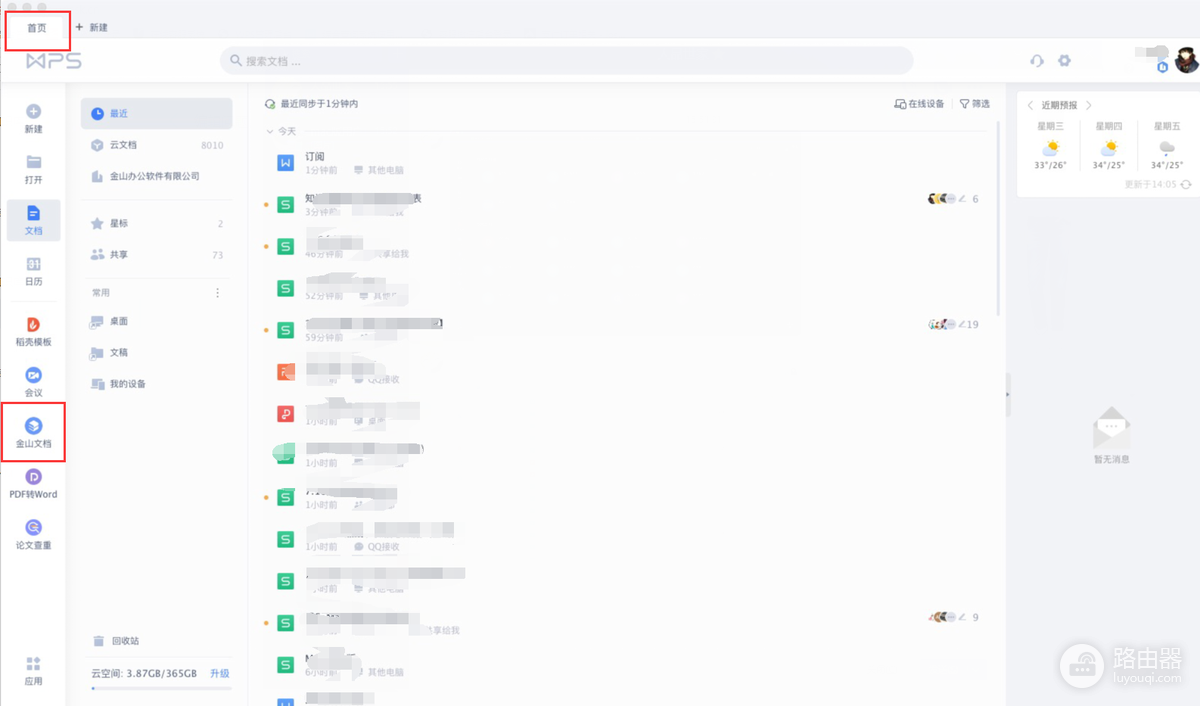
Task: Click 最近同步于1分钟内 status text
Action: [x=319, y=104]
